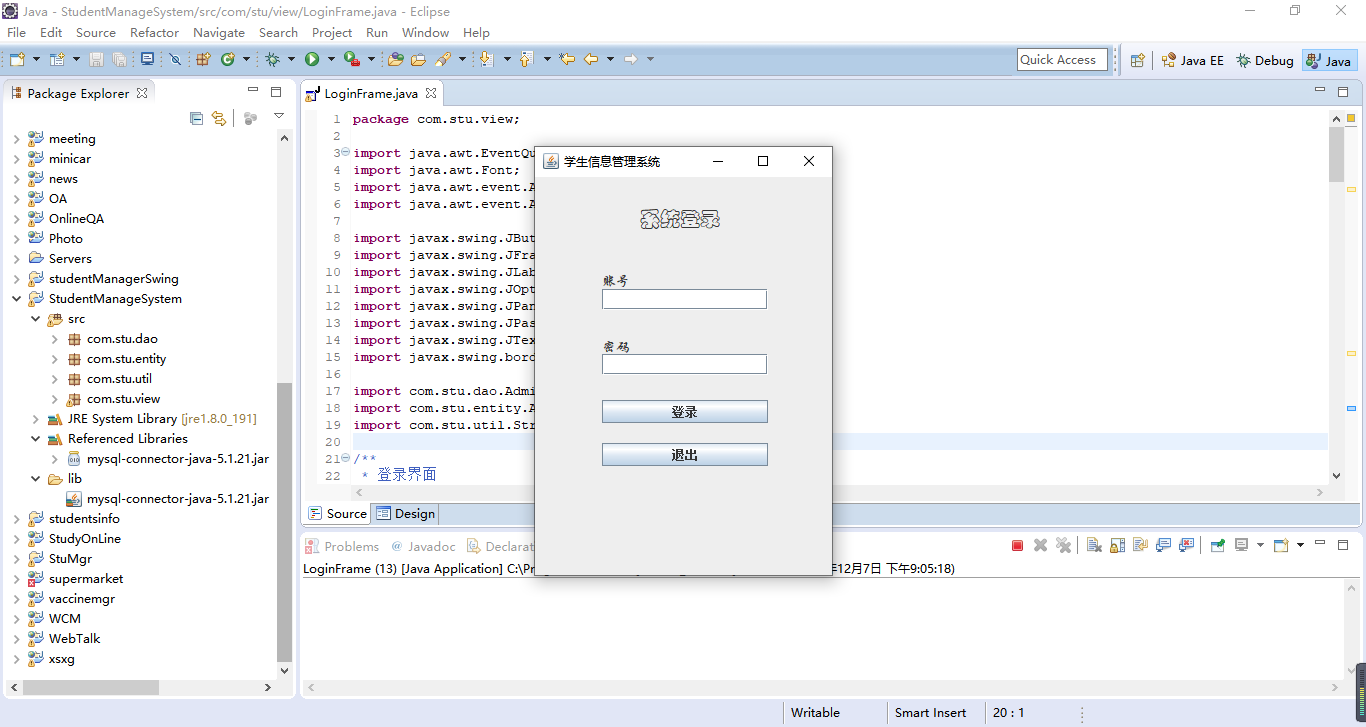Image resolution: width=1366 pixels, height=727 pixels.
Task: Open the Navigate menu
Action: 219,32
